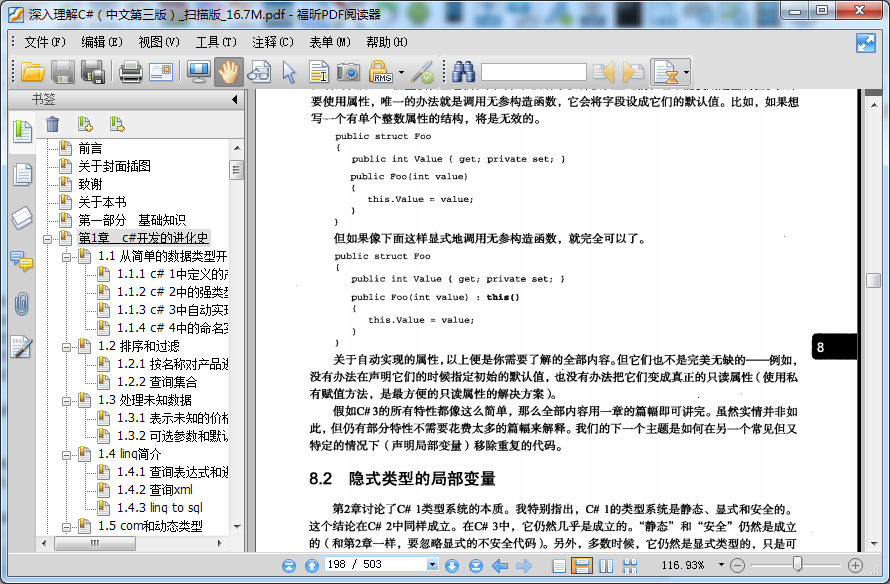Open the 表单 menu
This screenshot has width=890, height=584.
[x=330, y=42]
